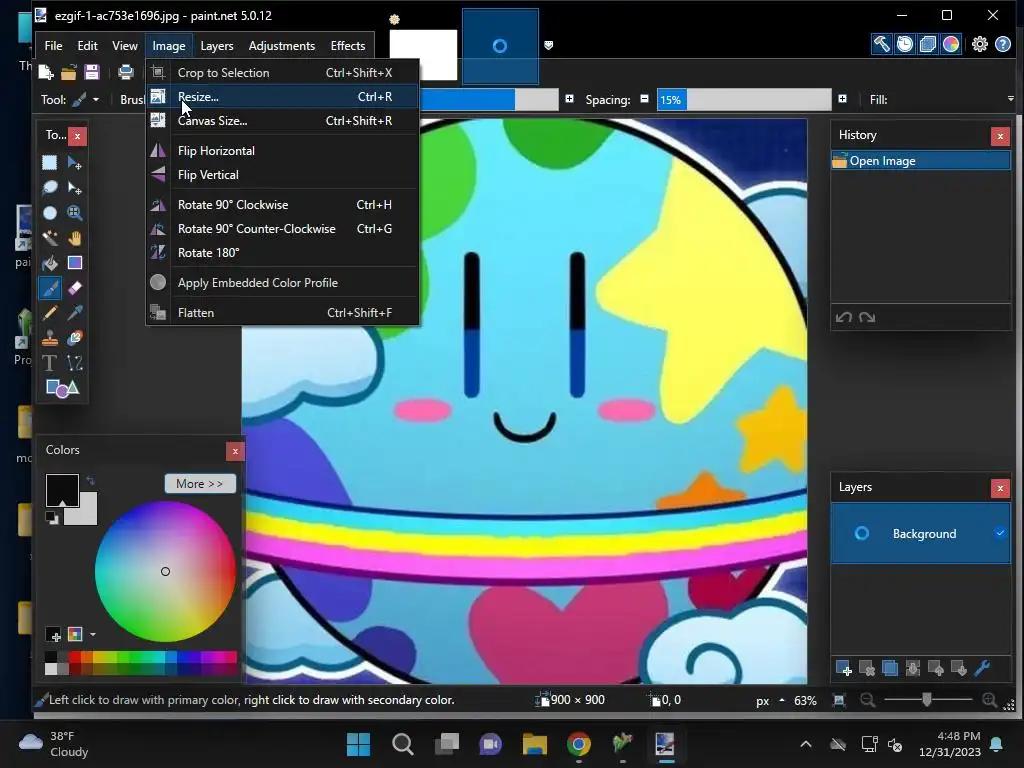Open the image list dropdown arrow
This screenshot has height=768, width=1024.
click(x=549, y=45)
